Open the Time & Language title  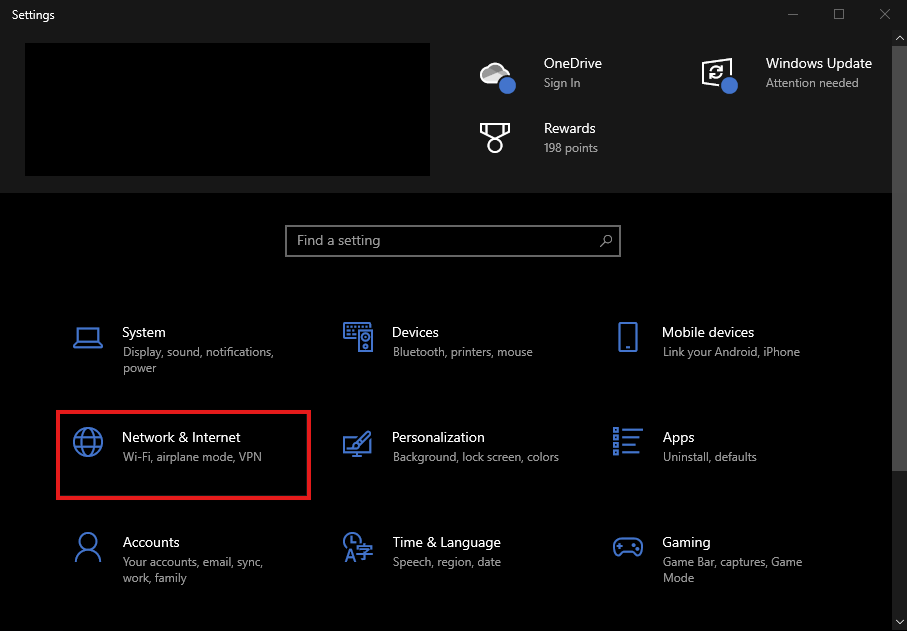pos(447,543)
